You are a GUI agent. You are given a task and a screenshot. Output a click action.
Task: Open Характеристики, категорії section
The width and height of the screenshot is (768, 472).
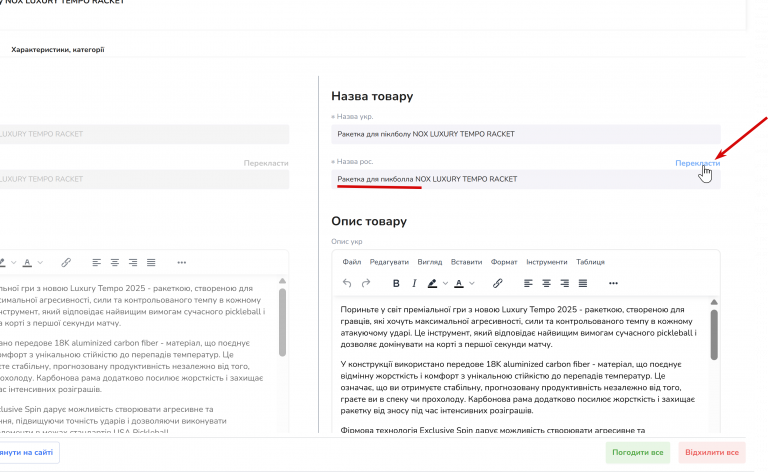click(x=58, y=49)
